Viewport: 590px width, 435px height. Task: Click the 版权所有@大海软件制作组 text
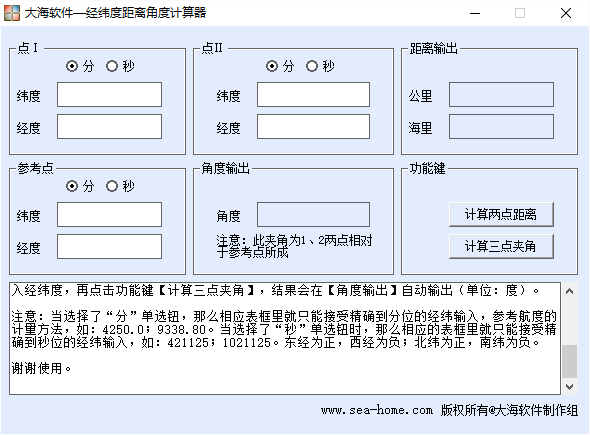point(509,410)
